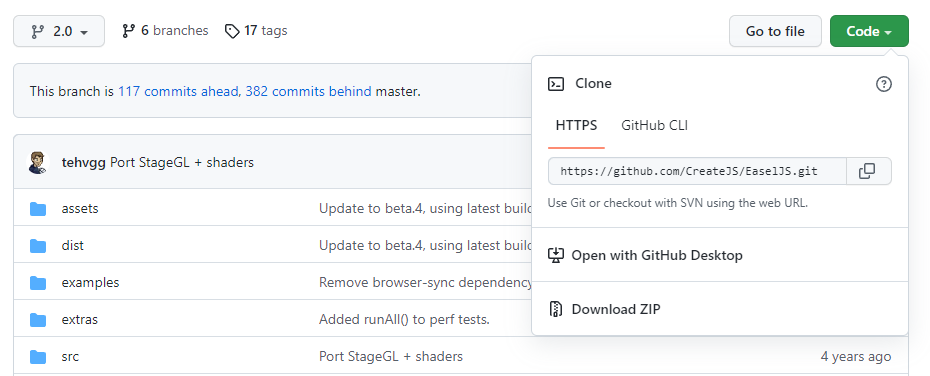
Task: Open 382 commits behind comparison link
Action: (308, 91)
